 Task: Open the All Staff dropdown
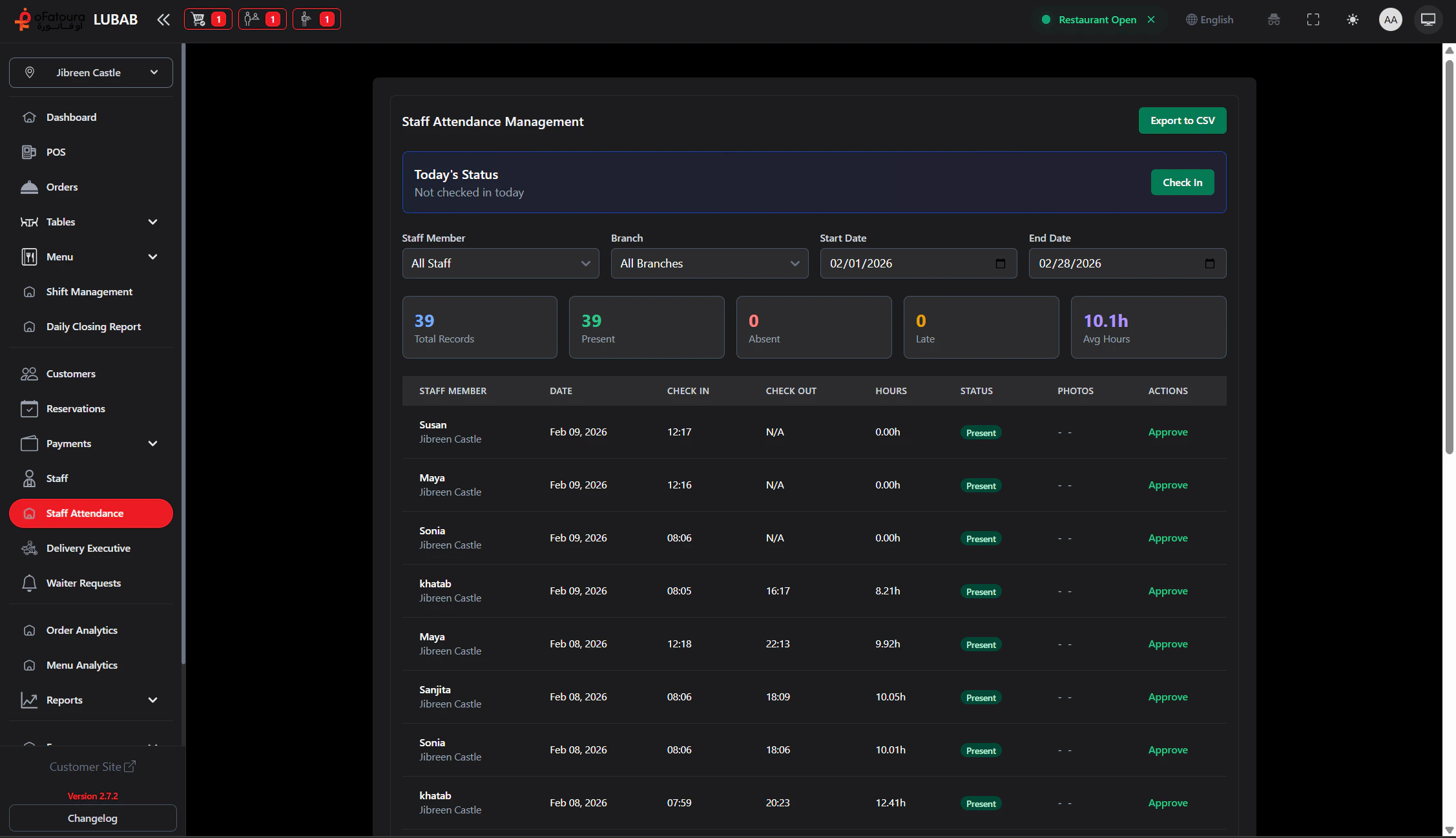pyautogui.click(x=500, y=264)
